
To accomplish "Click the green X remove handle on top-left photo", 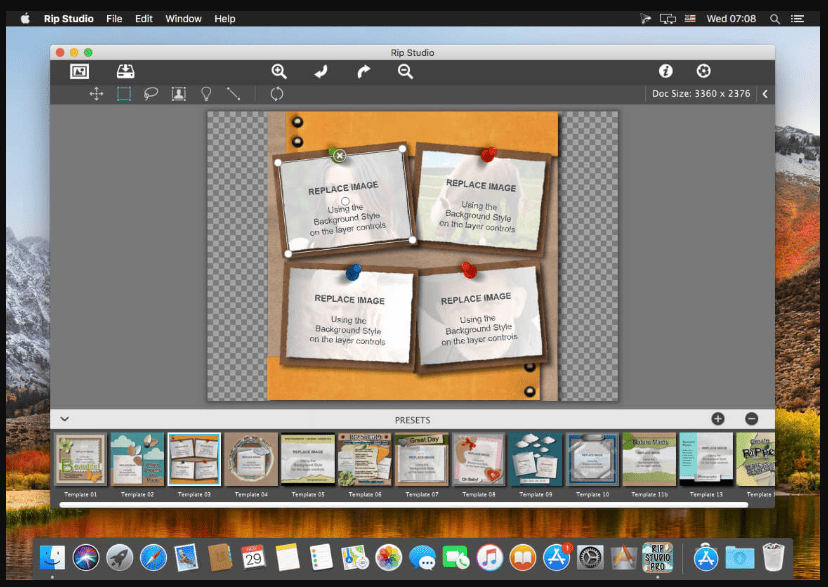I will 340,156.
